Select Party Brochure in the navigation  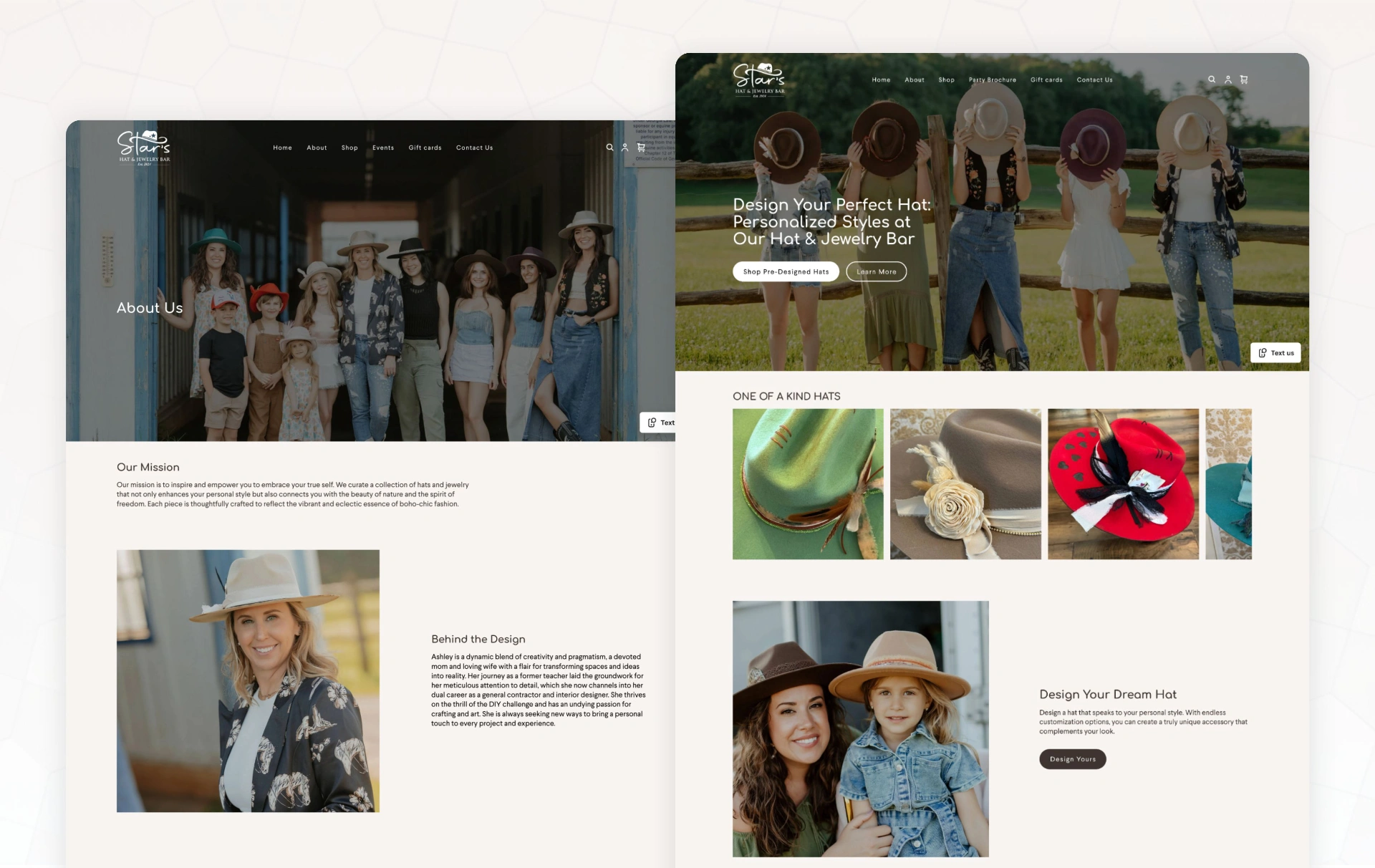(x=992, y=79)
